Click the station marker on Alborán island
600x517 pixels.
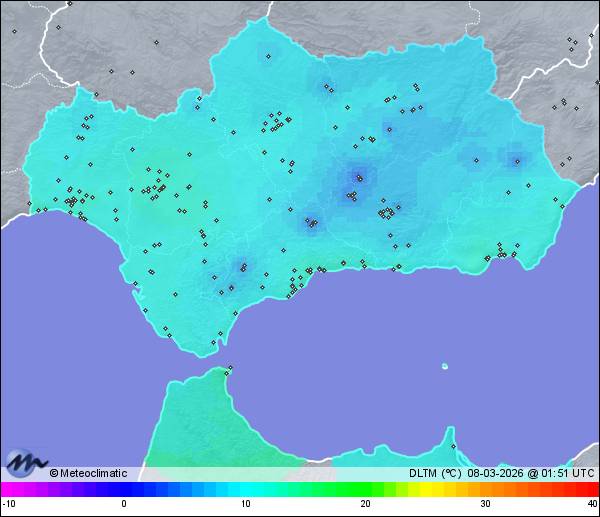click(x=444, y=366)
